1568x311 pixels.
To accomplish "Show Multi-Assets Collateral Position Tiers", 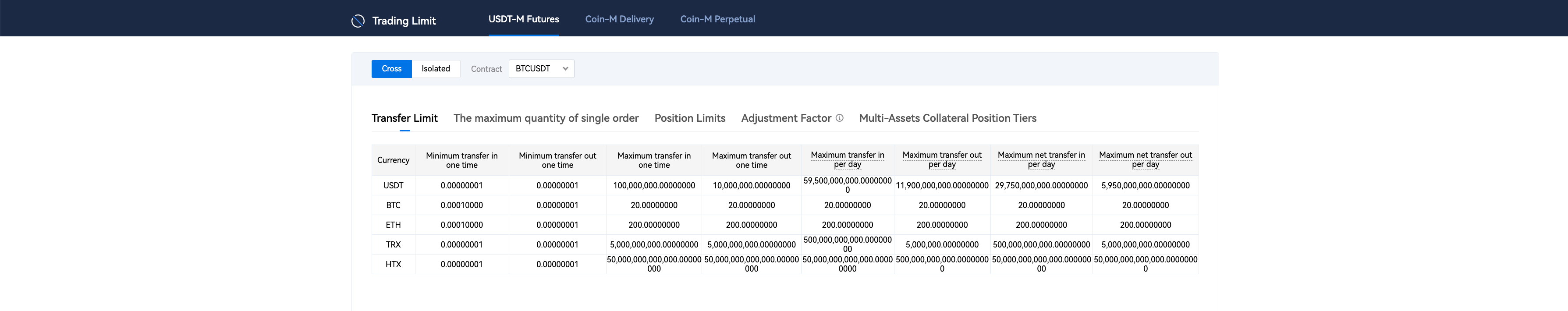I will (947, 118).
